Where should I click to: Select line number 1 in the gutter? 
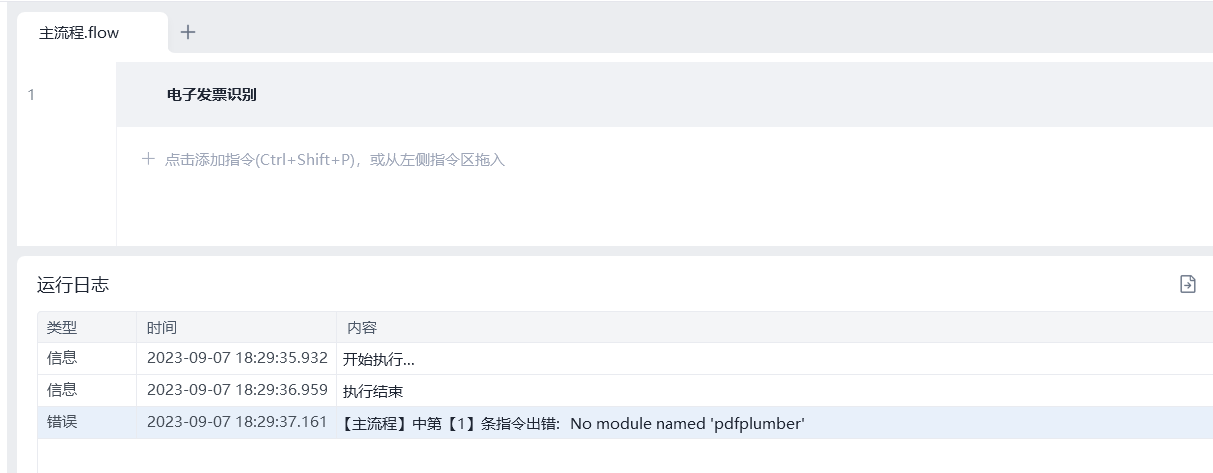31,95
